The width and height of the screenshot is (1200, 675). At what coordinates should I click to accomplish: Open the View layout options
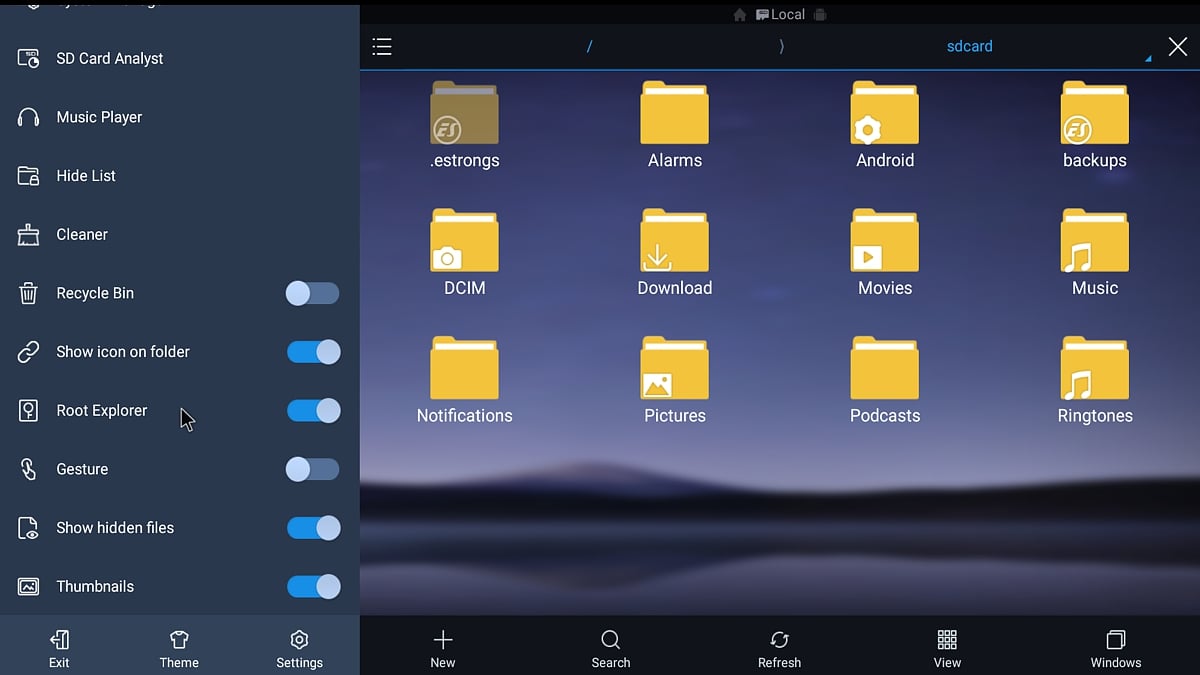(947, 648)
